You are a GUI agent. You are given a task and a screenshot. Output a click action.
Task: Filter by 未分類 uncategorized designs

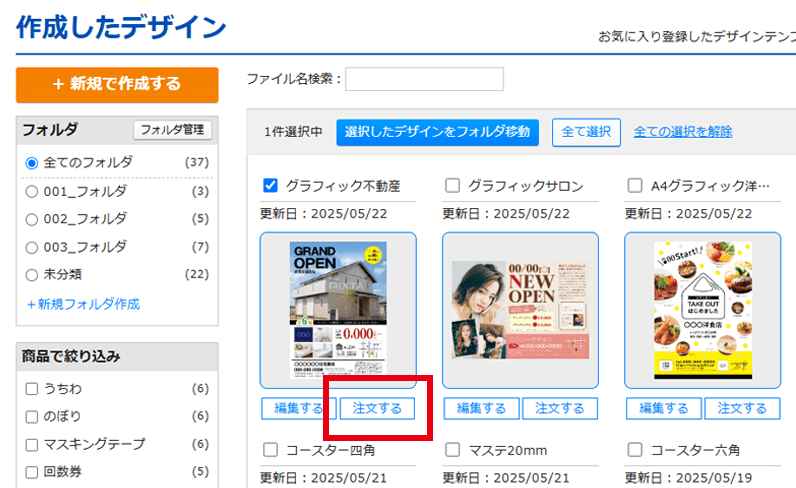point(31,275)
